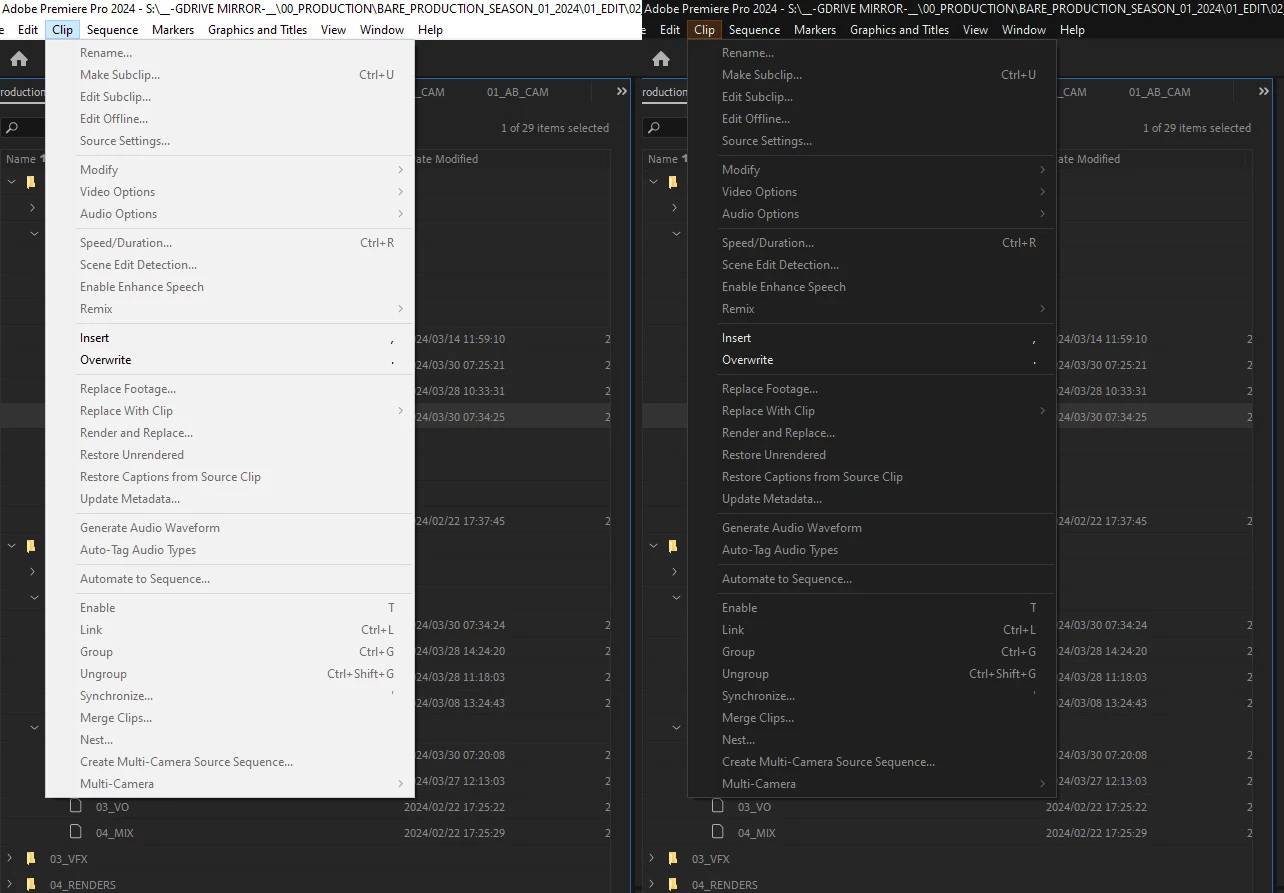Choose Restore Captions from Source Clip in dark menu
The width and height of the screenshot is (1284, 893).
[871, 477]
